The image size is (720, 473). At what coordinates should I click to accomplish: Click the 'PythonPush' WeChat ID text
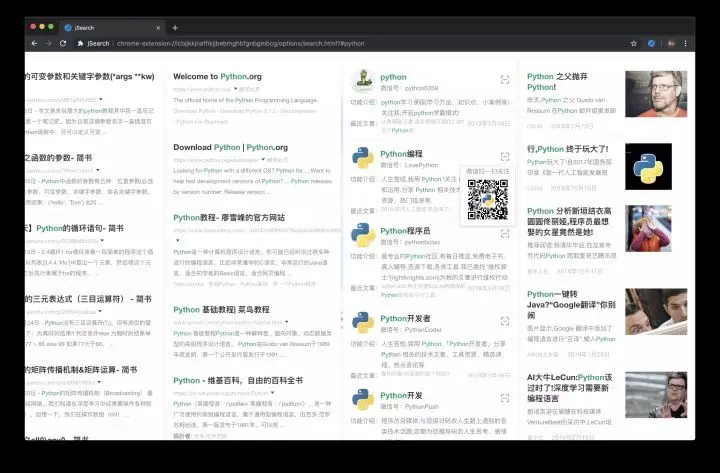[422, 407]
